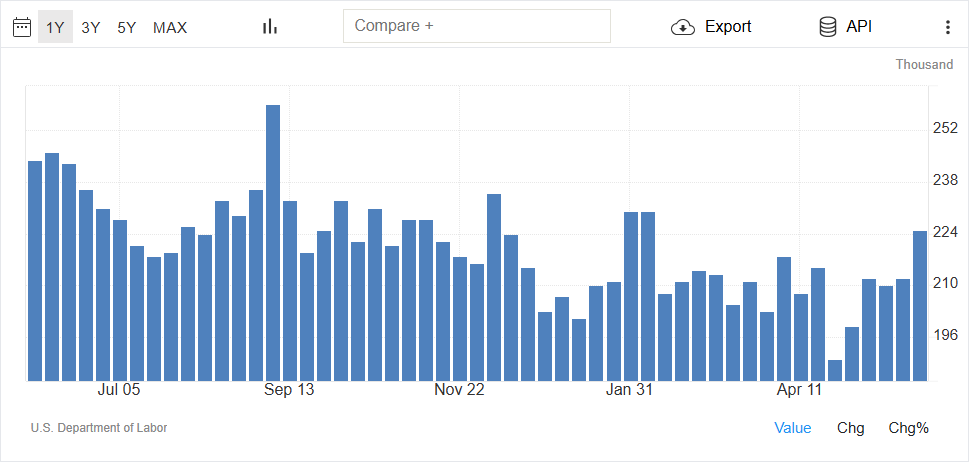Switch to the 5Y time range

coord(127,27)
